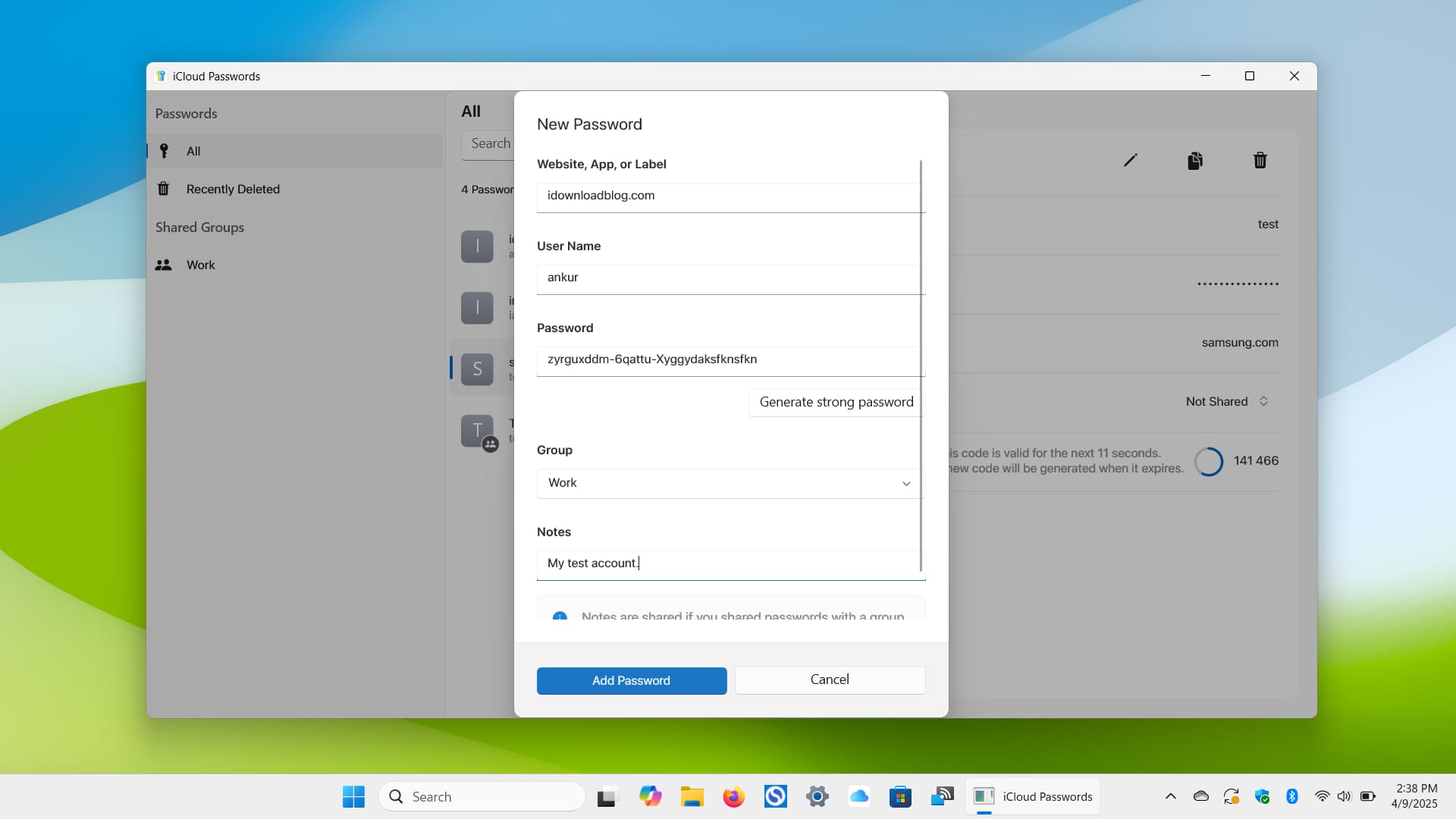
Task: Open the blue circular app in taskbar
Action: pyautogui.click(x=775, y=796)
